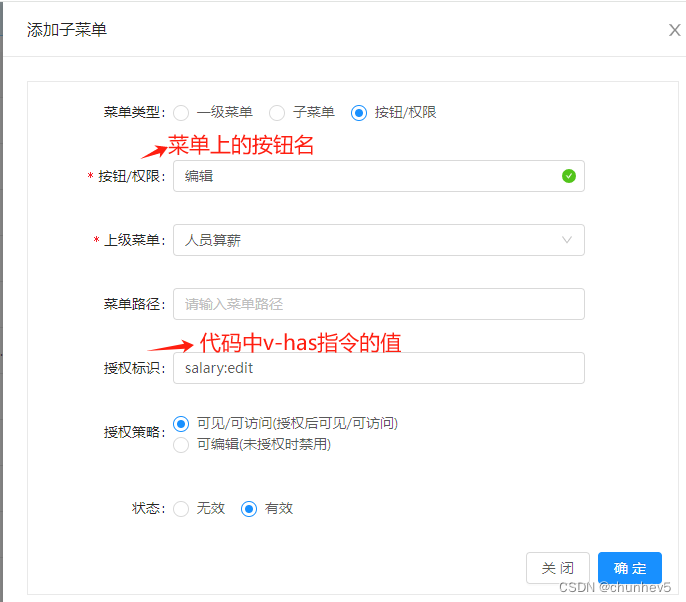Click the 授权标识 field containing salary:edit
The width and height of the screenshot is (686, 602).
[x=379, y=368]
